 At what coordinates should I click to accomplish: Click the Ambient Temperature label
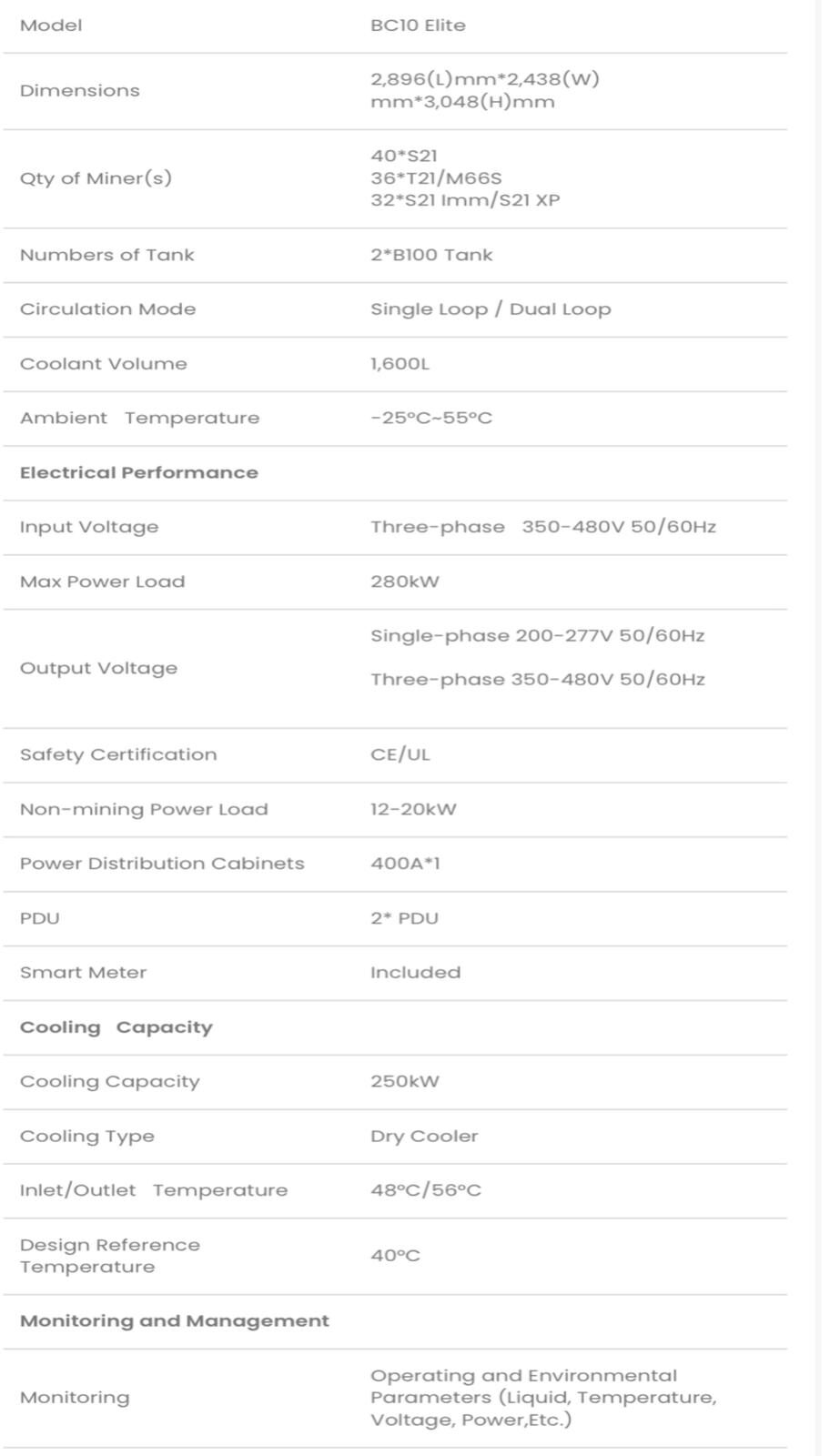coord(139,418)
